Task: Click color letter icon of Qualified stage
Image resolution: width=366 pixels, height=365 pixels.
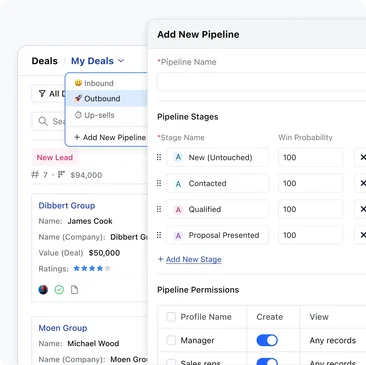Action: (x=178, y=210)
